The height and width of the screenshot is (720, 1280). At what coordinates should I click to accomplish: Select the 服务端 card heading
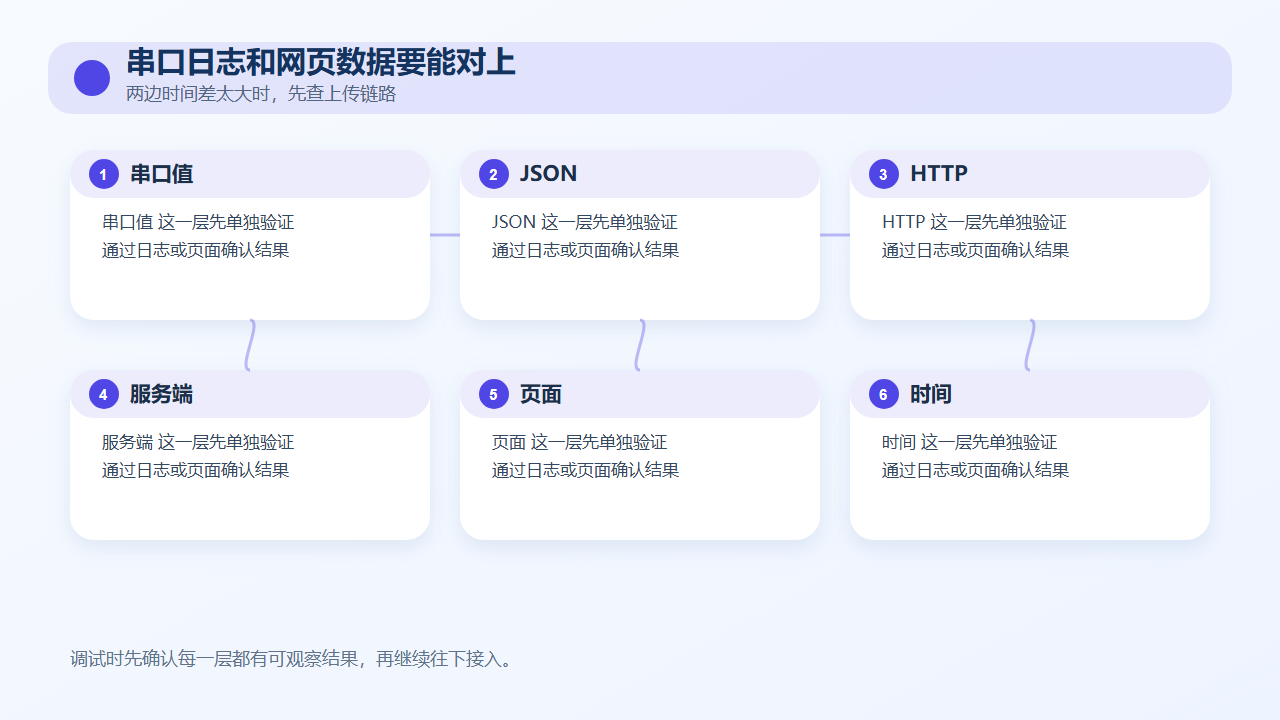point(161,394)
